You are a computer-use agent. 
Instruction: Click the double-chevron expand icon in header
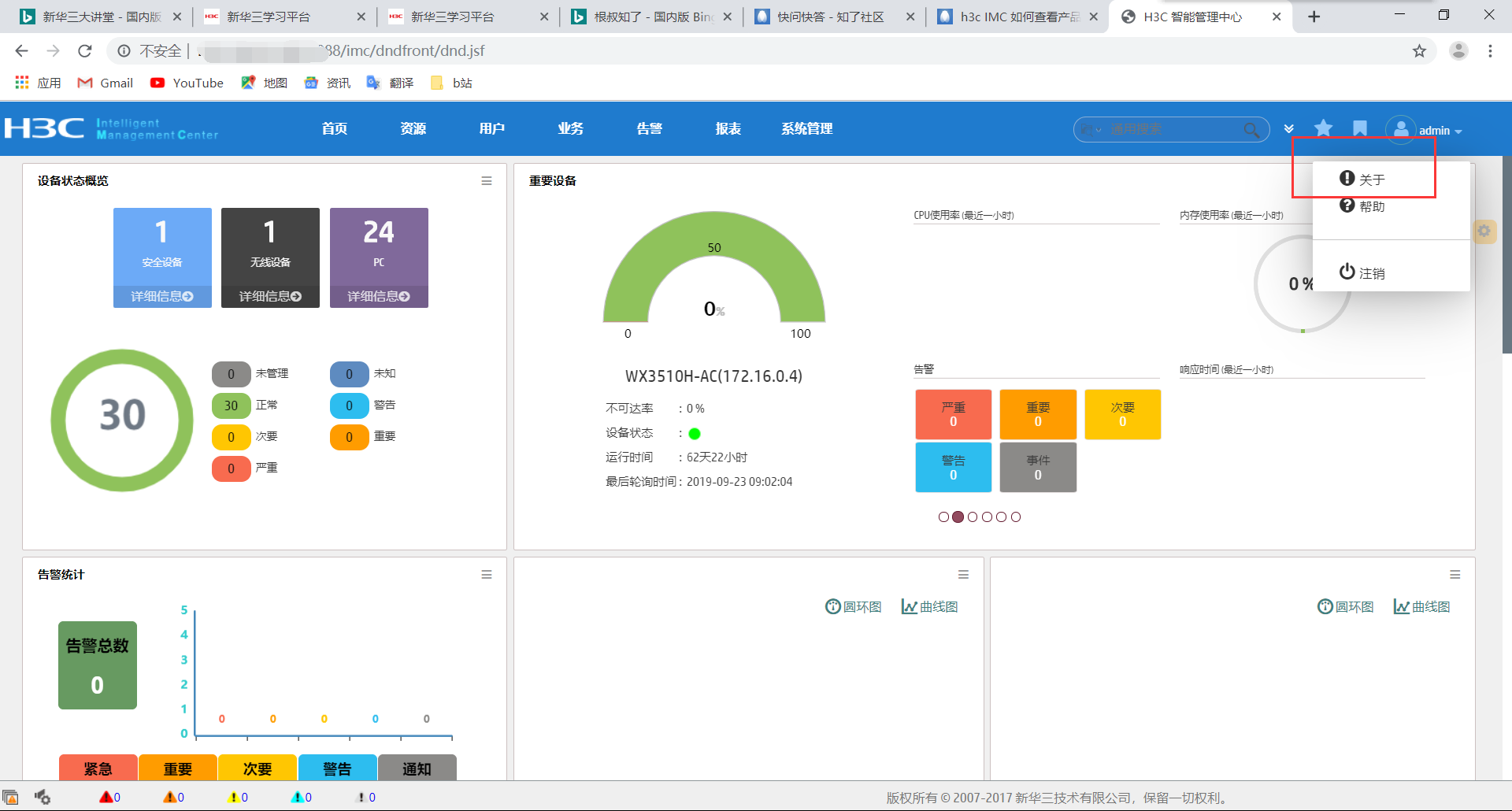[x=1289, y=129]
